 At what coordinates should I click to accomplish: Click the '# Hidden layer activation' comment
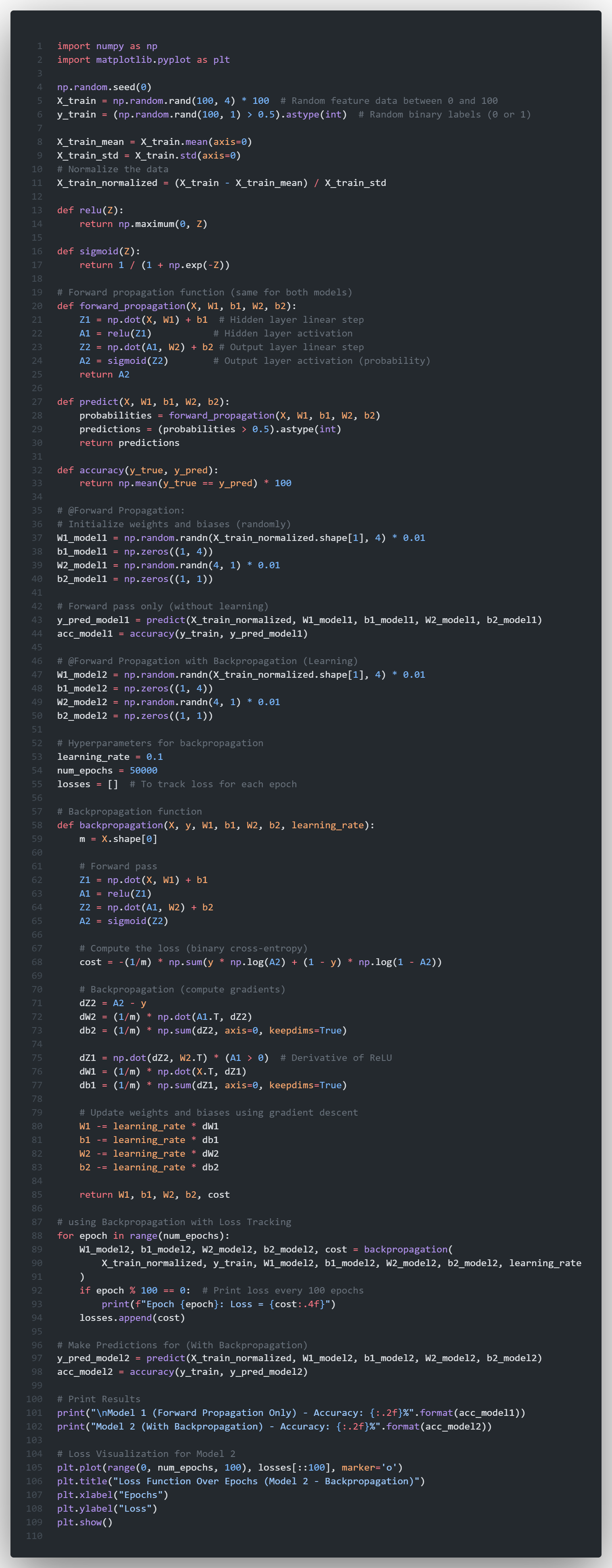(x=283, y=334)
